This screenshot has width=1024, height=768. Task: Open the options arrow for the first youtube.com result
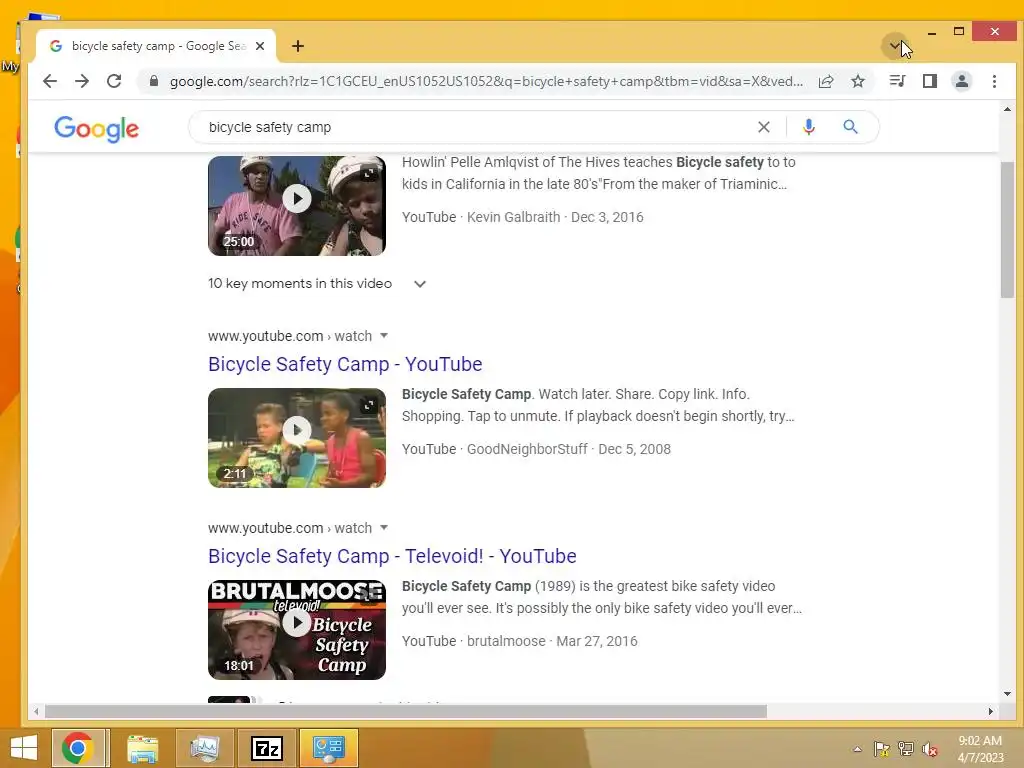[384, 336]
